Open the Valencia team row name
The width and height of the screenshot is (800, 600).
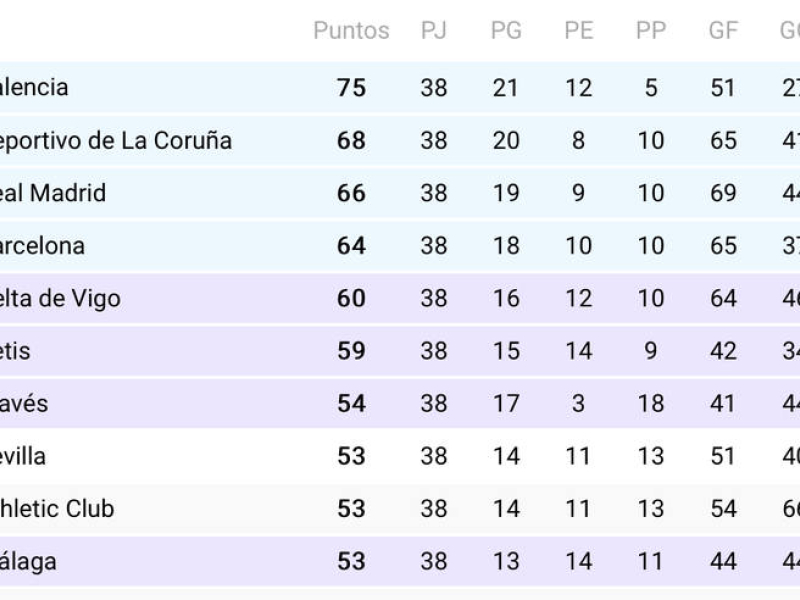(34, 88)
